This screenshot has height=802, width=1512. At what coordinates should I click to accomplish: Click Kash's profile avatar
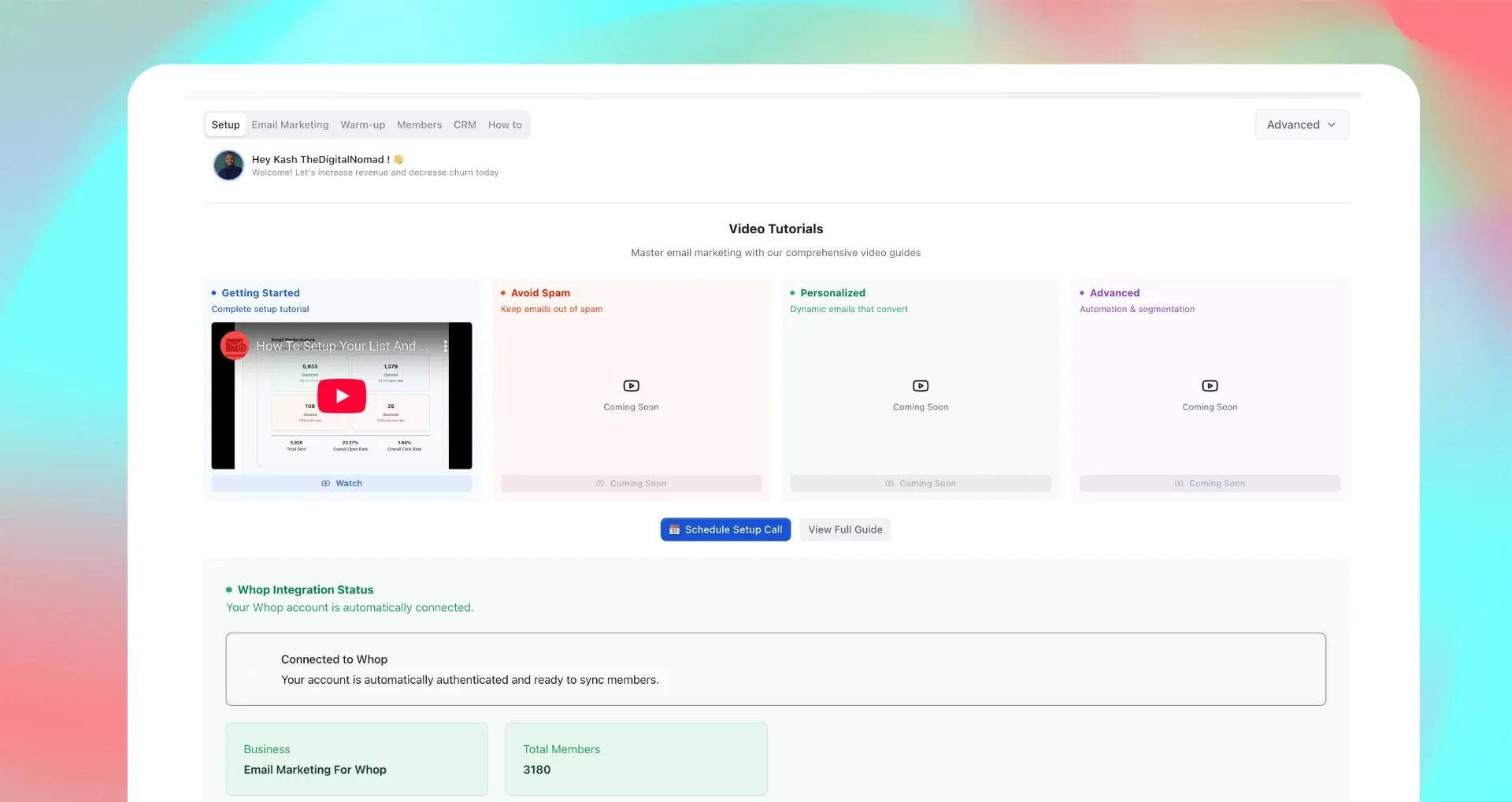(x=228, y=165)
